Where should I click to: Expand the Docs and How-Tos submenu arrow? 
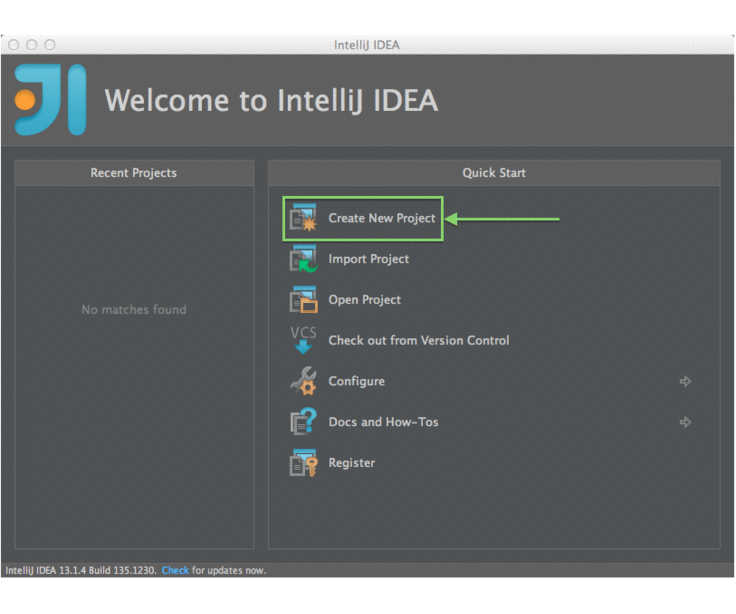[685, 422]
